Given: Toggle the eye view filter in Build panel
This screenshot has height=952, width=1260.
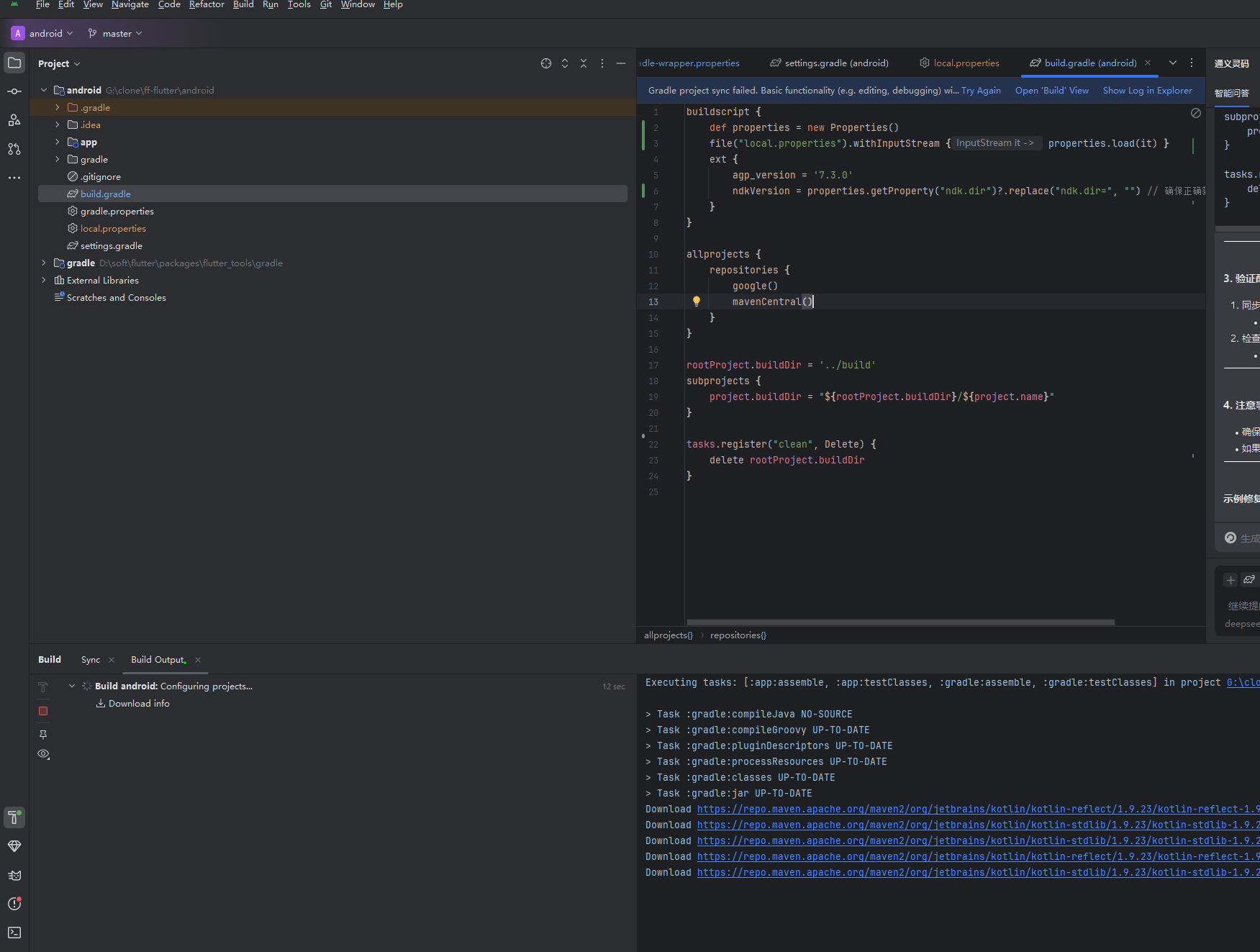Looking at the screenshot, I should click(x=43, y=754).
